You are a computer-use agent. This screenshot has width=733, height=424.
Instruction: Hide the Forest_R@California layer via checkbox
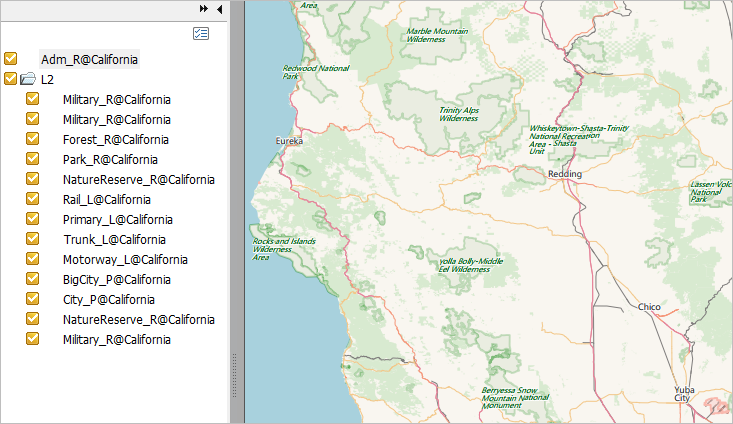point(33,139)
